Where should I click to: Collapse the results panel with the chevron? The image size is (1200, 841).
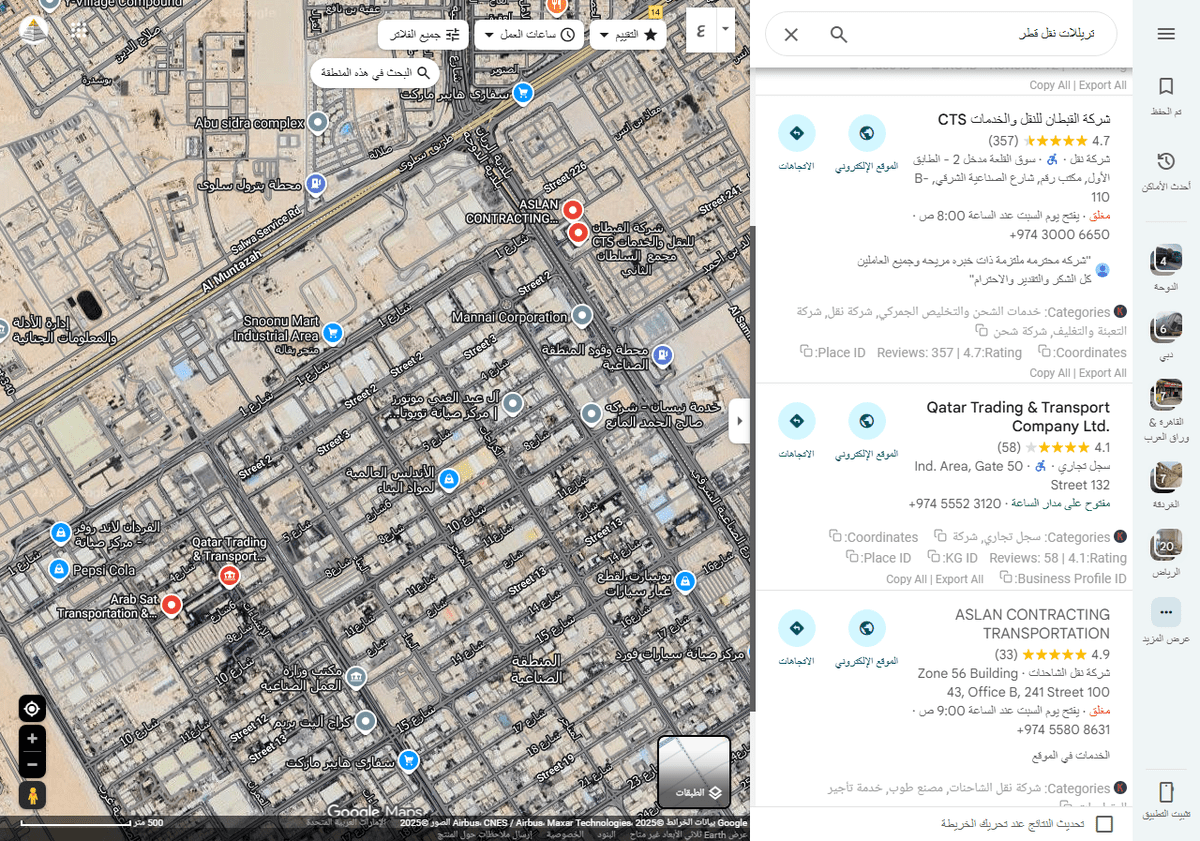point(740,421)
